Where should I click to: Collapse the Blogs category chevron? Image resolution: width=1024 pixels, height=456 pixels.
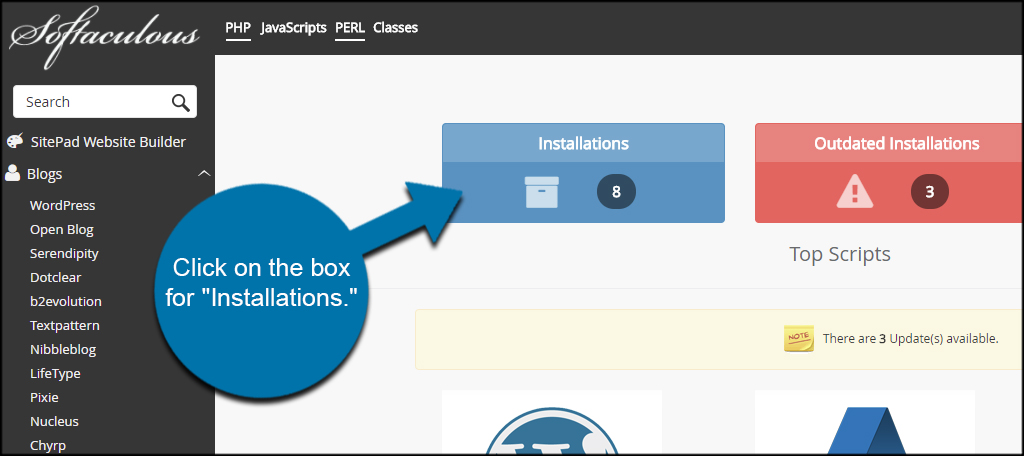(204, 174)
